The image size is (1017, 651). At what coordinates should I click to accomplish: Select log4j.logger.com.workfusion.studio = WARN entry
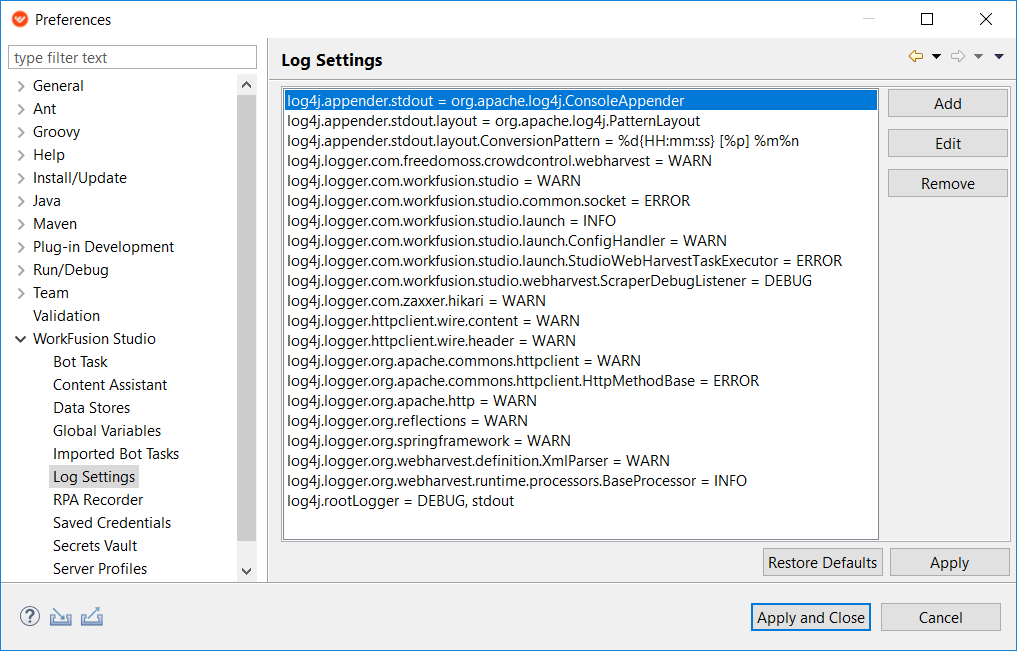[580, 181]
